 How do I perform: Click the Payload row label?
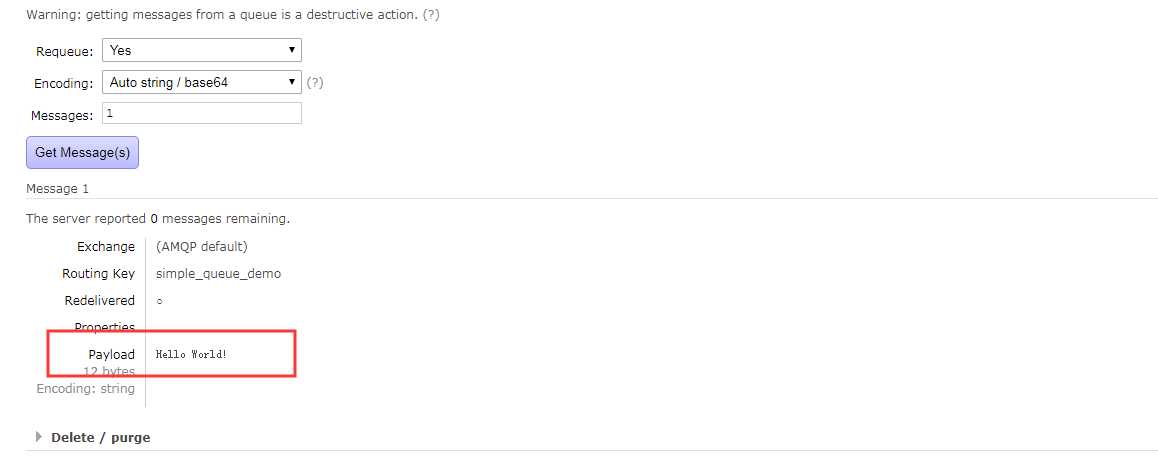(x=111, y=354)
